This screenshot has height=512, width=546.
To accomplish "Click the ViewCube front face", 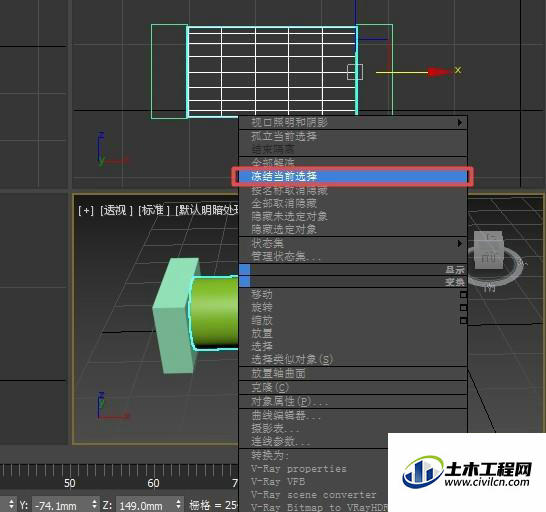I will pos(488,257).
